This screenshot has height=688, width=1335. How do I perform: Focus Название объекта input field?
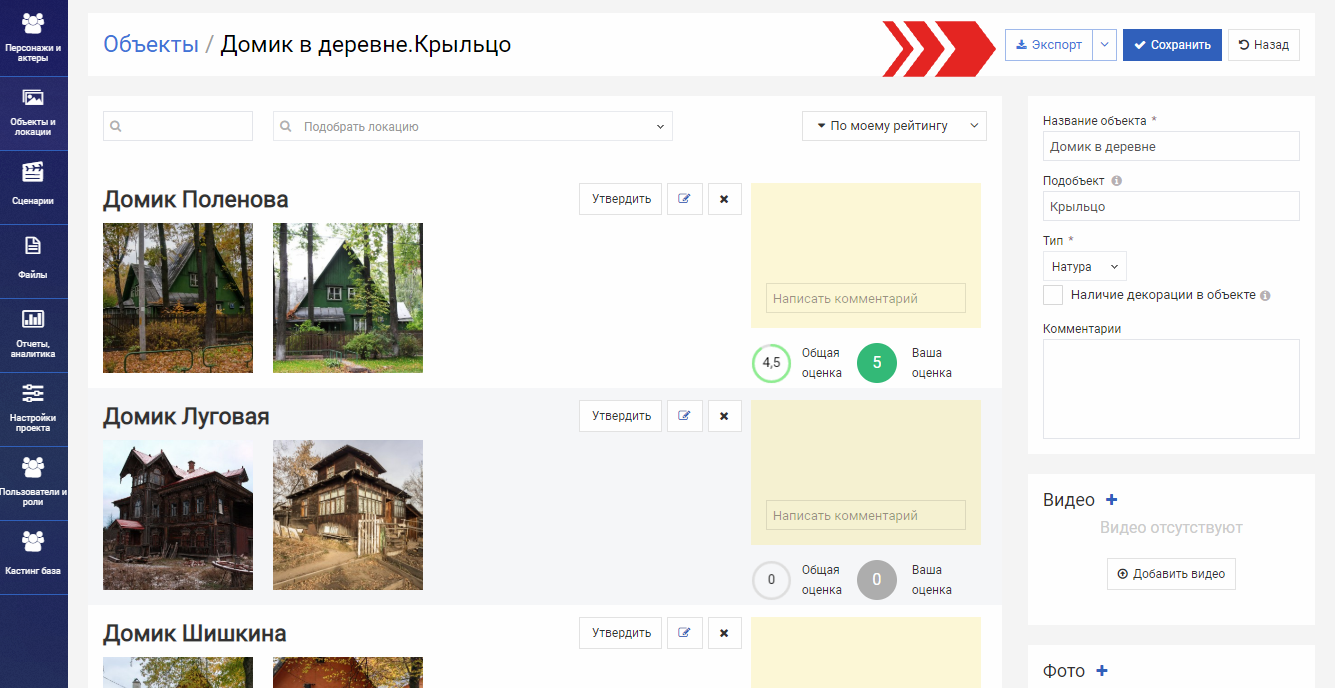click(x=1171, y=146)
